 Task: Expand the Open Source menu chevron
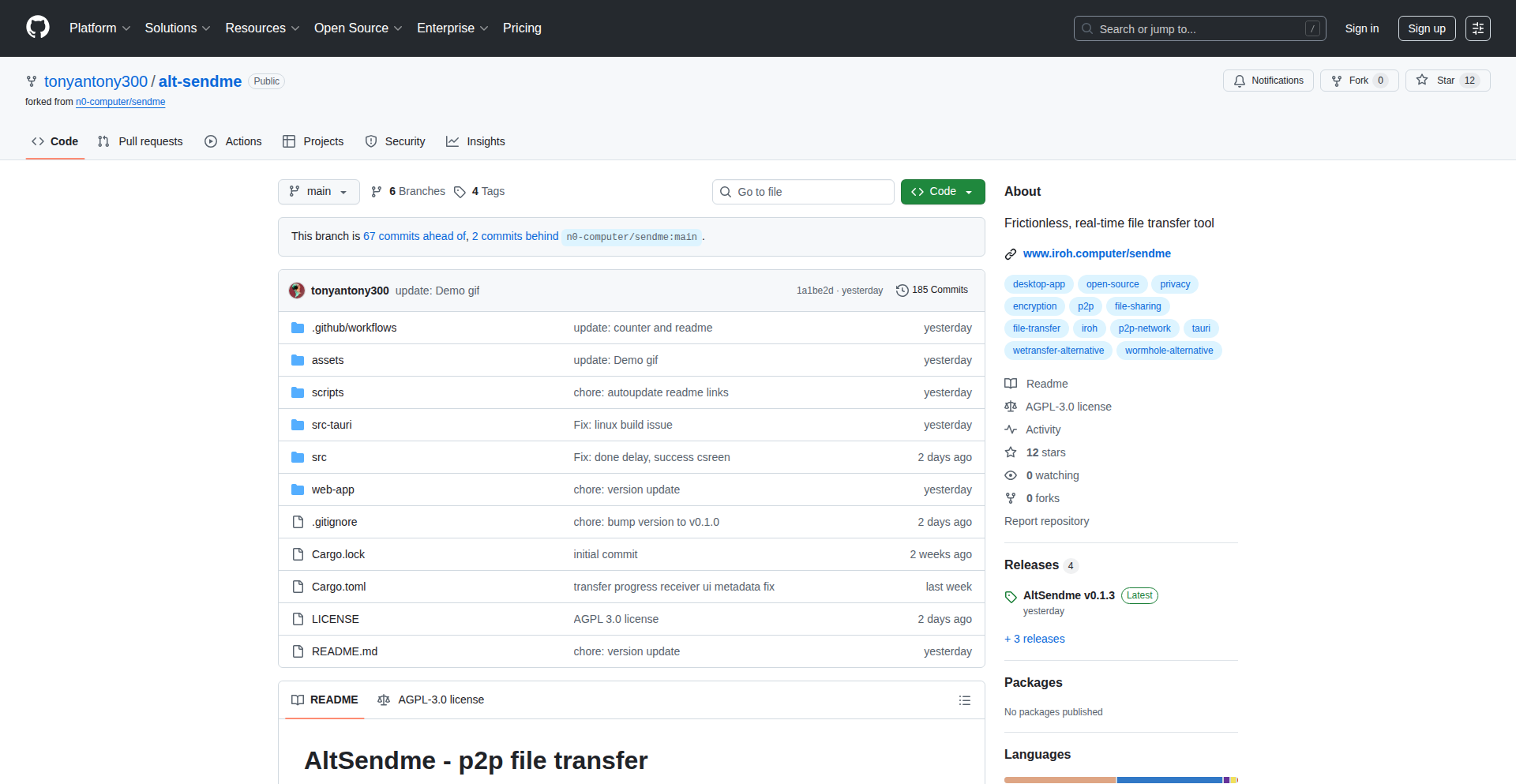[399, 28]
